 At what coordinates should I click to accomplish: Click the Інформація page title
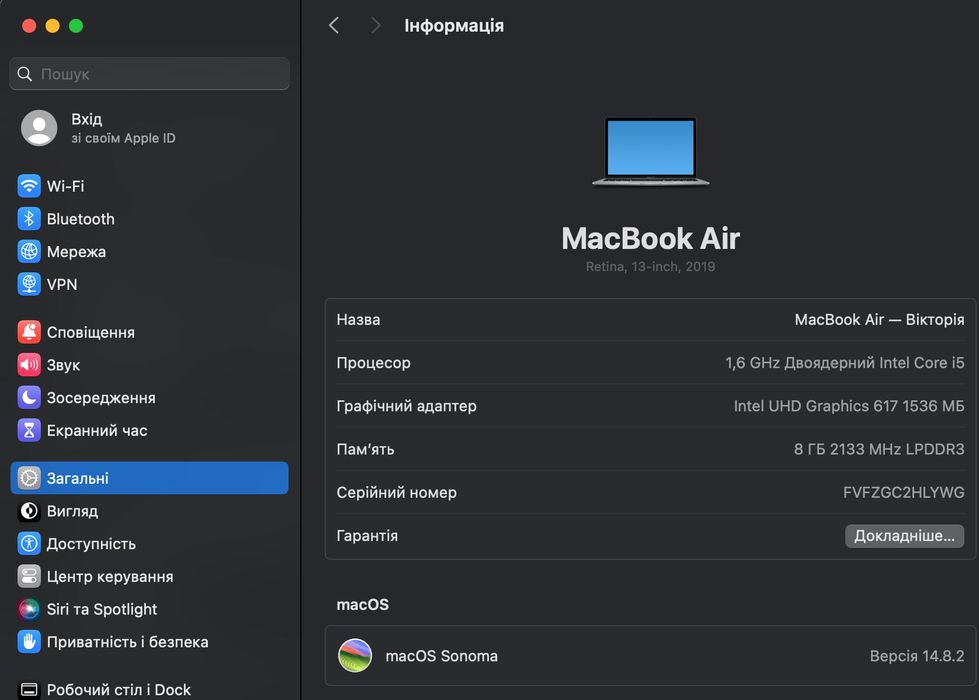(x=454, y=26)
